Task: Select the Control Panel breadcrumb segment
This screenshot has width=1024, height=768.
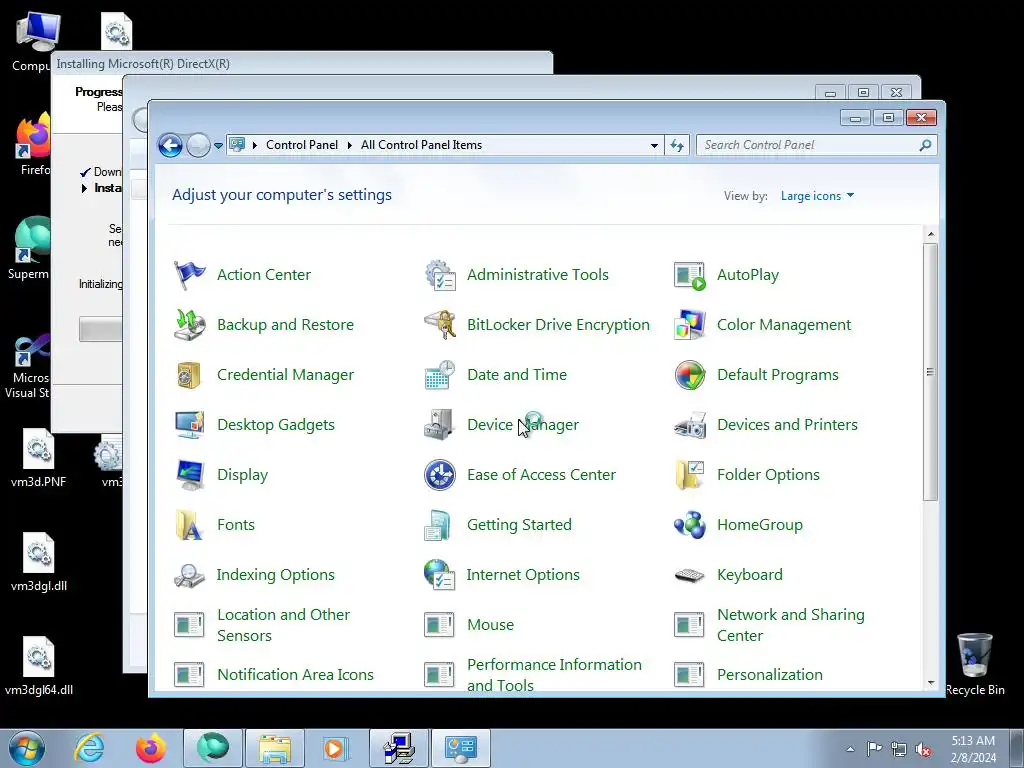Action: [x=302, y=145]
